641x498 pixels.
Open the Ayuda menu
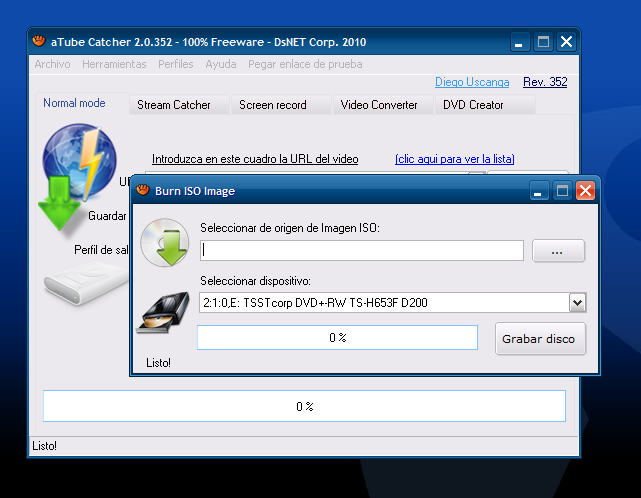pyautogui.click(x=220, y=64)
